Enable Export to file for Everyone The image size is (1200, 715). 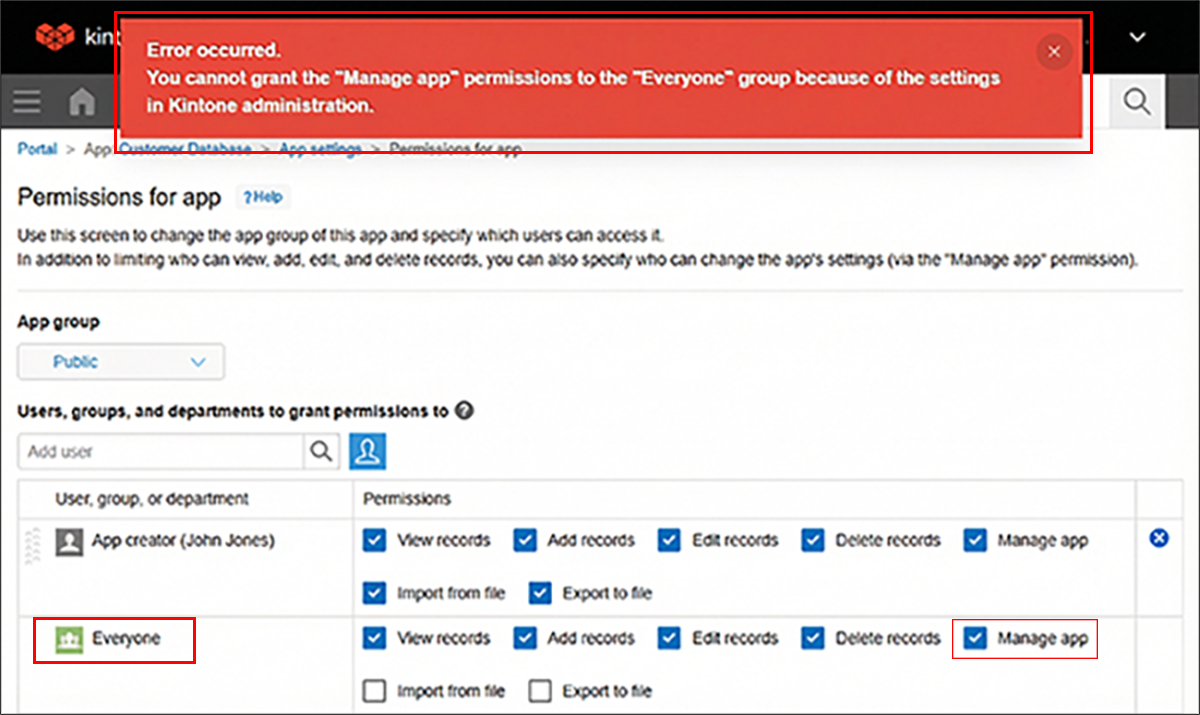click(x=539, y=690)
